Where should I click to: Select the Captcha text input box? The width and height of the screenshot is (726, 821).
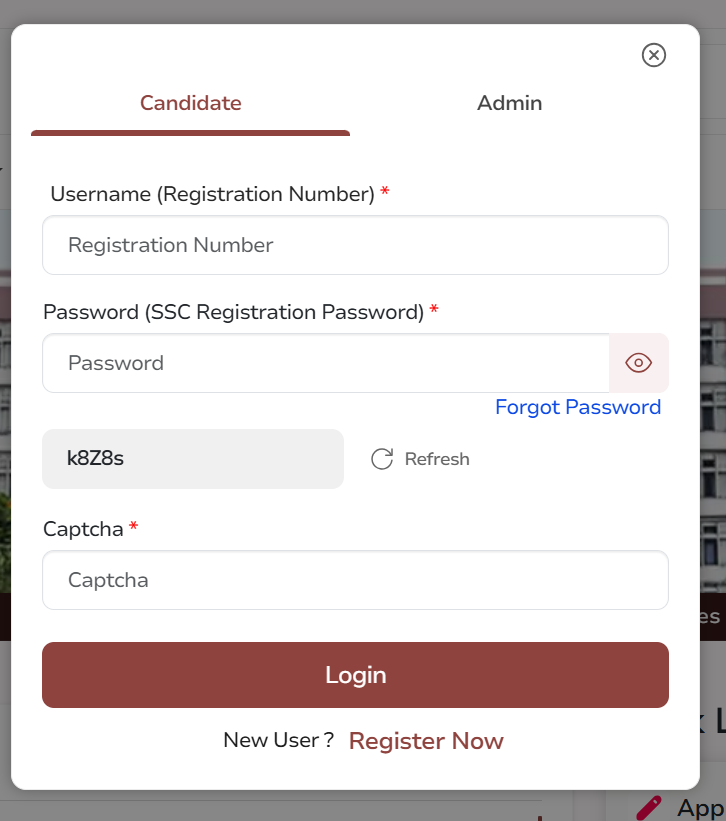pos(355,580)
